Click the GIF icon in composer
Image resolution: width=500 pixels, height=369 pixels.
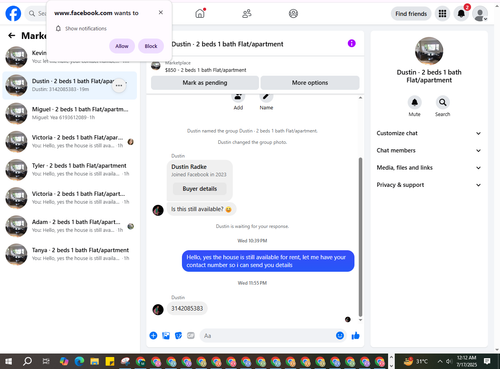(191, 336)
